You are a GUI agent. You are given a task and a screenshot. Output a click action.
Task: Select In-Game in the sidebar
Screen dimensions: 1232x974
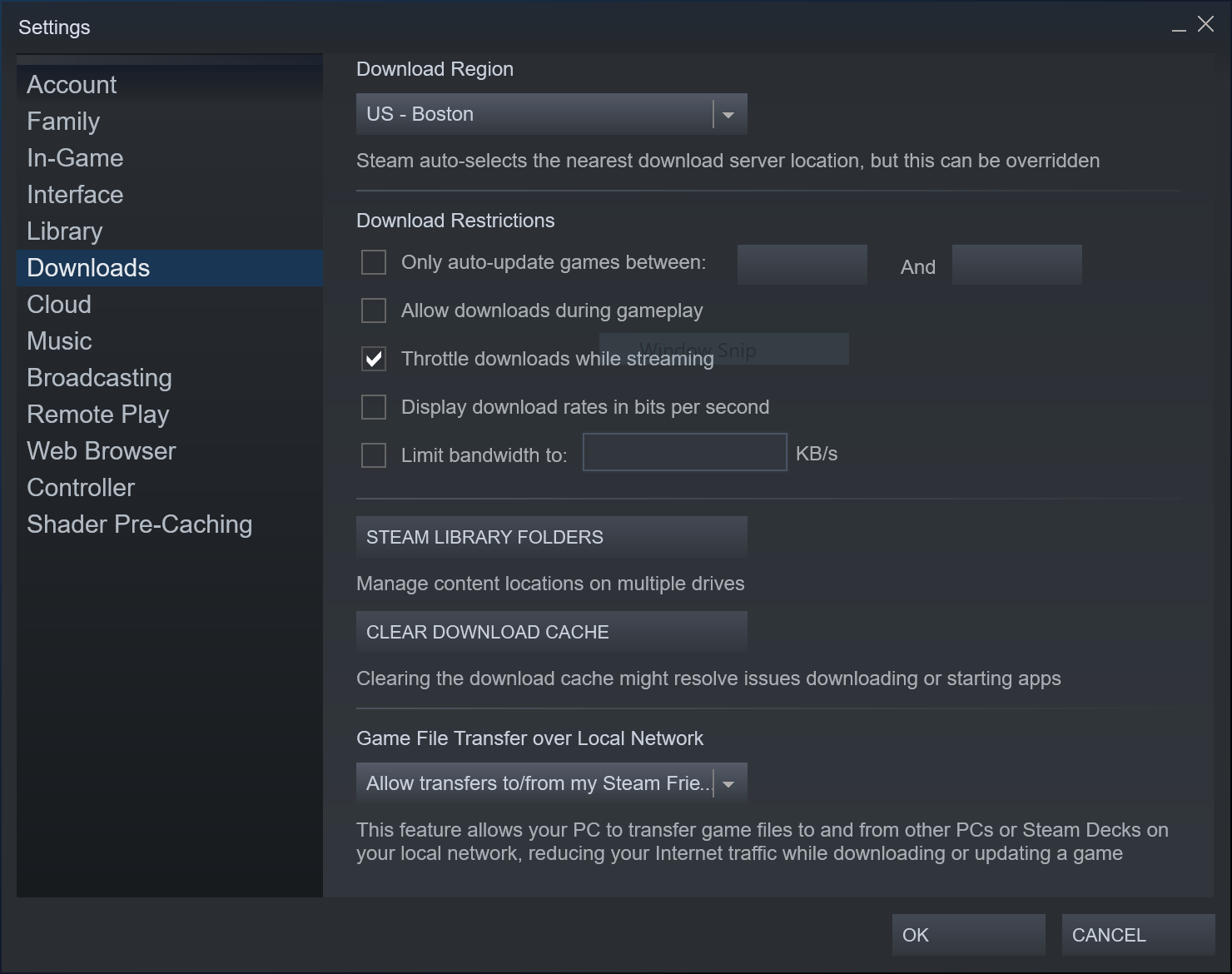[169, 158]
